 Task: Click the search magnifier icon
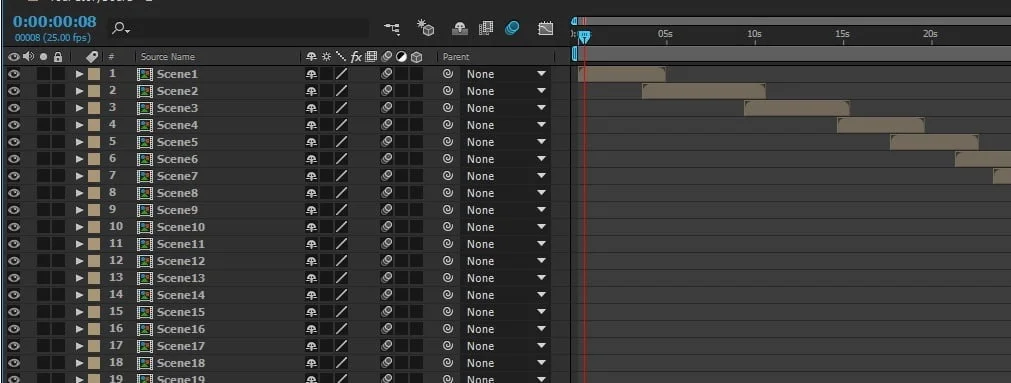pos(121,28)
